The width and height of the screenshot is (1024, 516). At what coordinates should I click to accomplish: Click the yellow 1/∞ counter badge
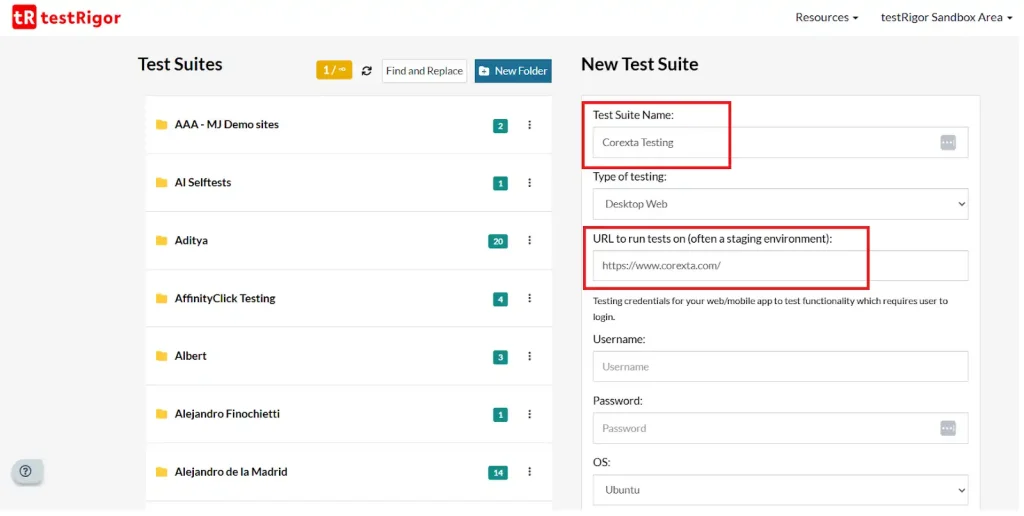pos(334,70)
